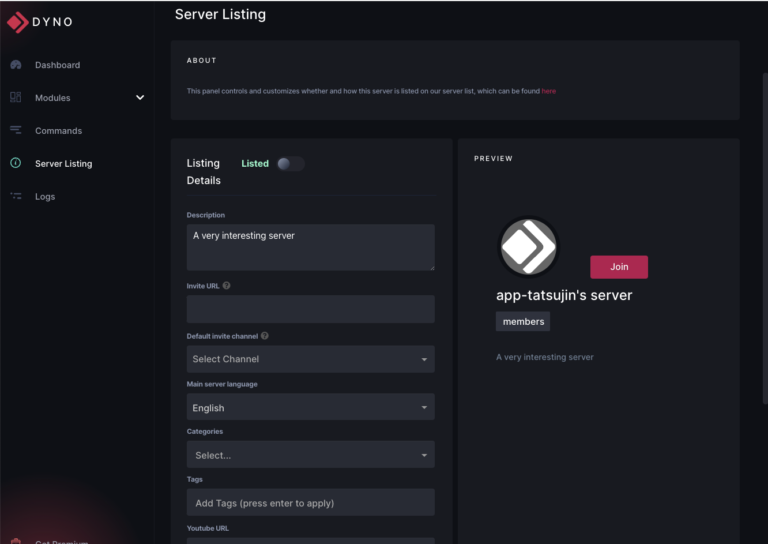768x544 pixels.
Task: Click the Invite URL help icon
Action: 227,286
